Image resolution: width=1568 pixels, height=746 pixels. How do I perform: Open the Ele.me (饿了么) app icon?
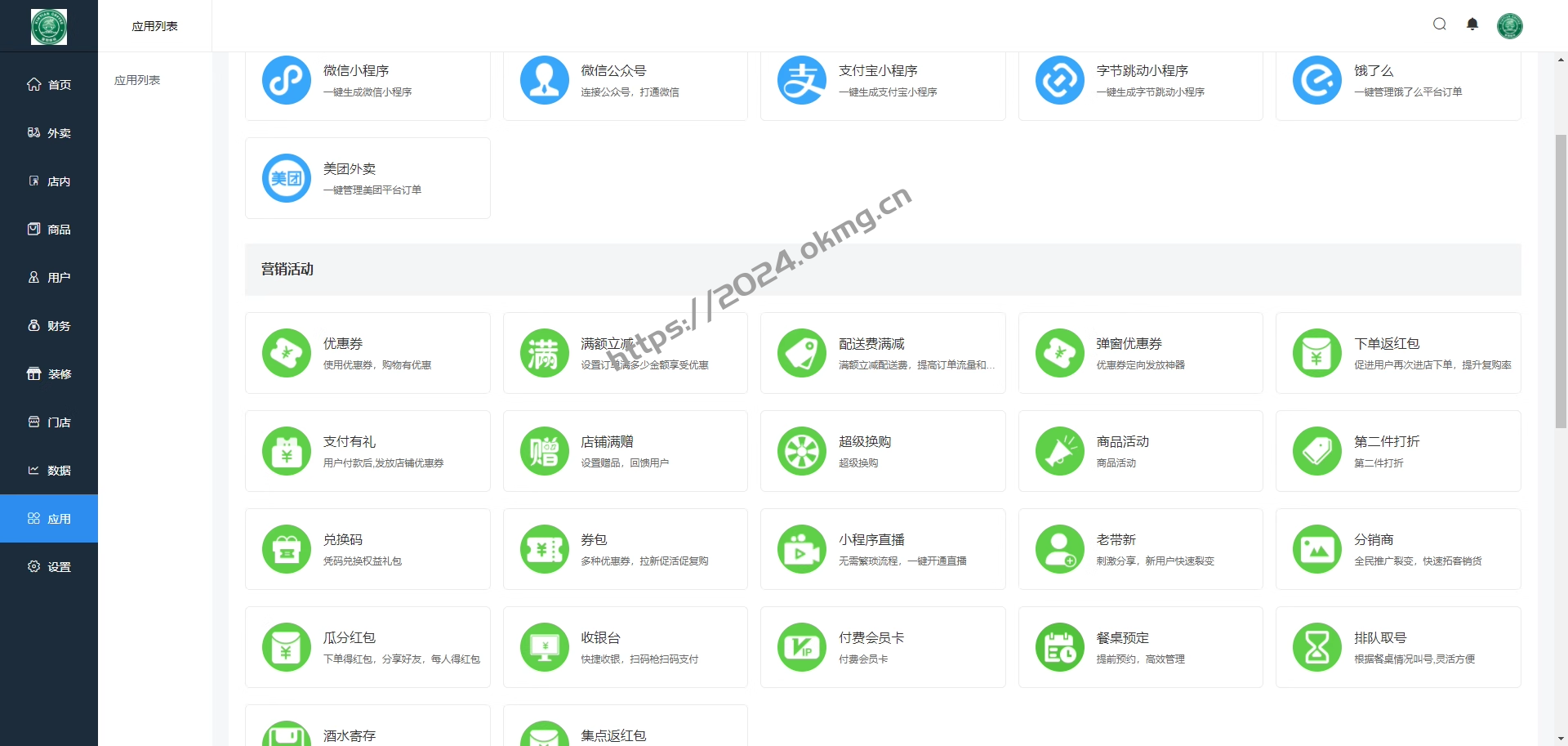[1316, 80]
